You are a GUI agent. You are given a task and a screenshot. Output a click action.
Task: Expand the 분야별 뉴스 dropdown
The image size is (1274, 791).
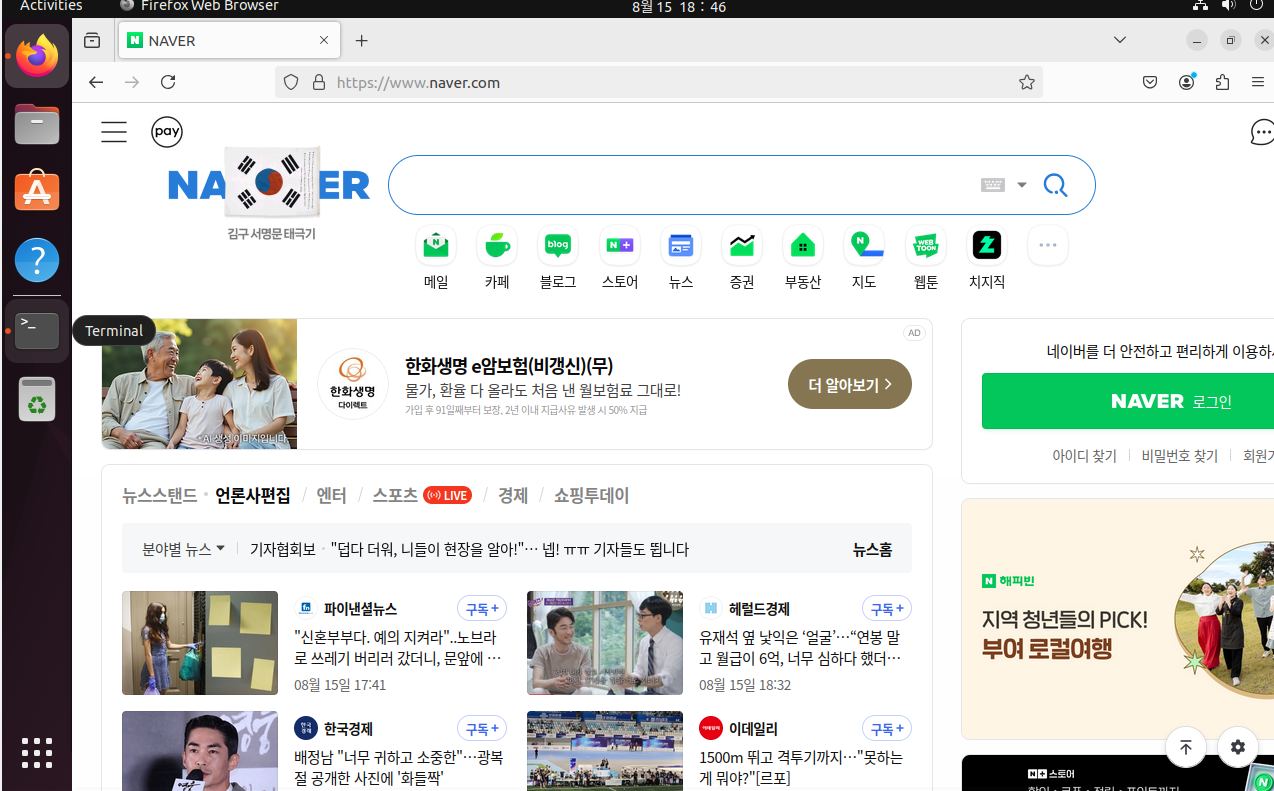183,549
